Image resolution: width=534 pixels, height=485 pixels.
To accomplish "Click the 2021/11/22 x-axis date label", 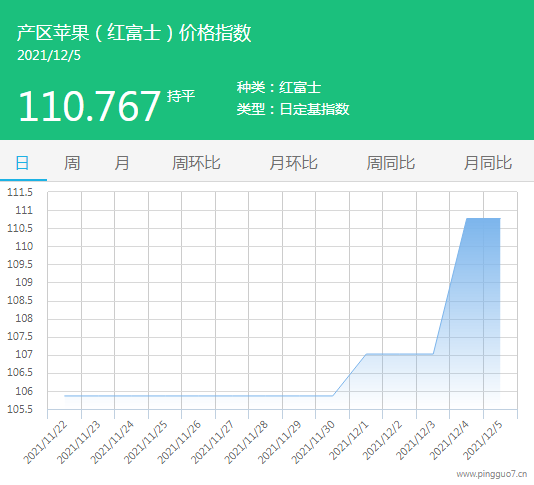I will (46, 442).
